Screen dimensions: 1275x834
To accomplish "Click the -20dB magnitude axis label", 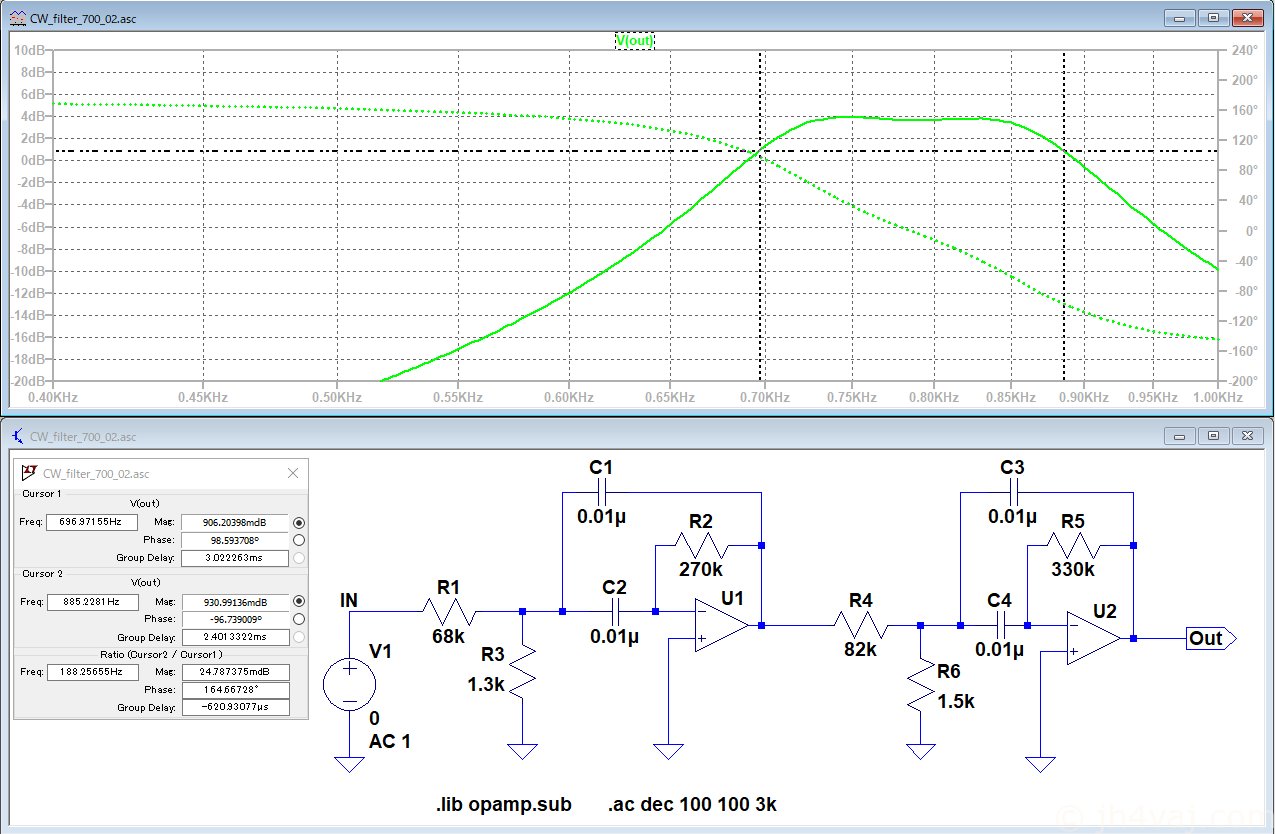I will point(28,381).
